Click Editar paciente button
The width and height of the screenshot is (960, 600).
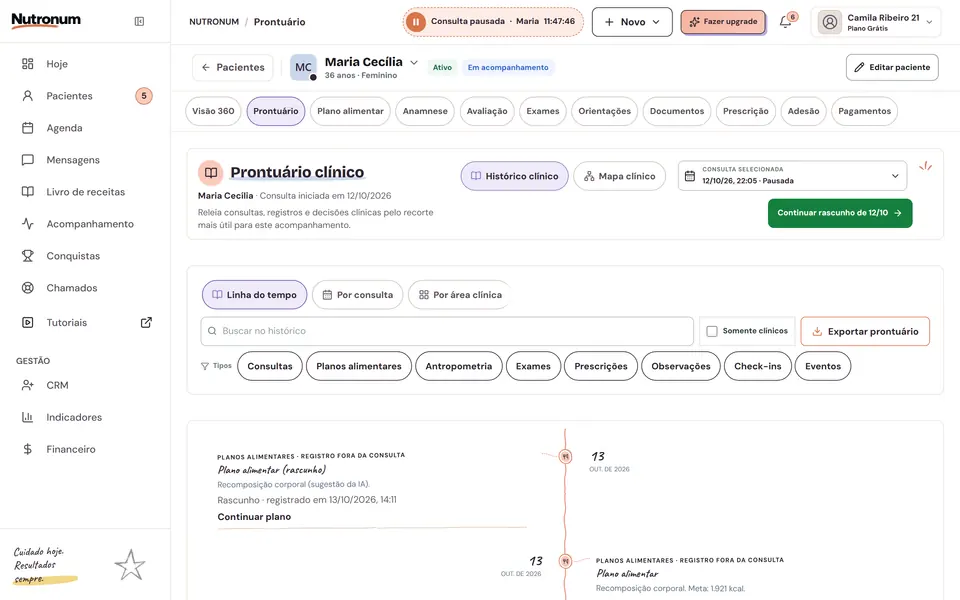(x=892, y=67)
